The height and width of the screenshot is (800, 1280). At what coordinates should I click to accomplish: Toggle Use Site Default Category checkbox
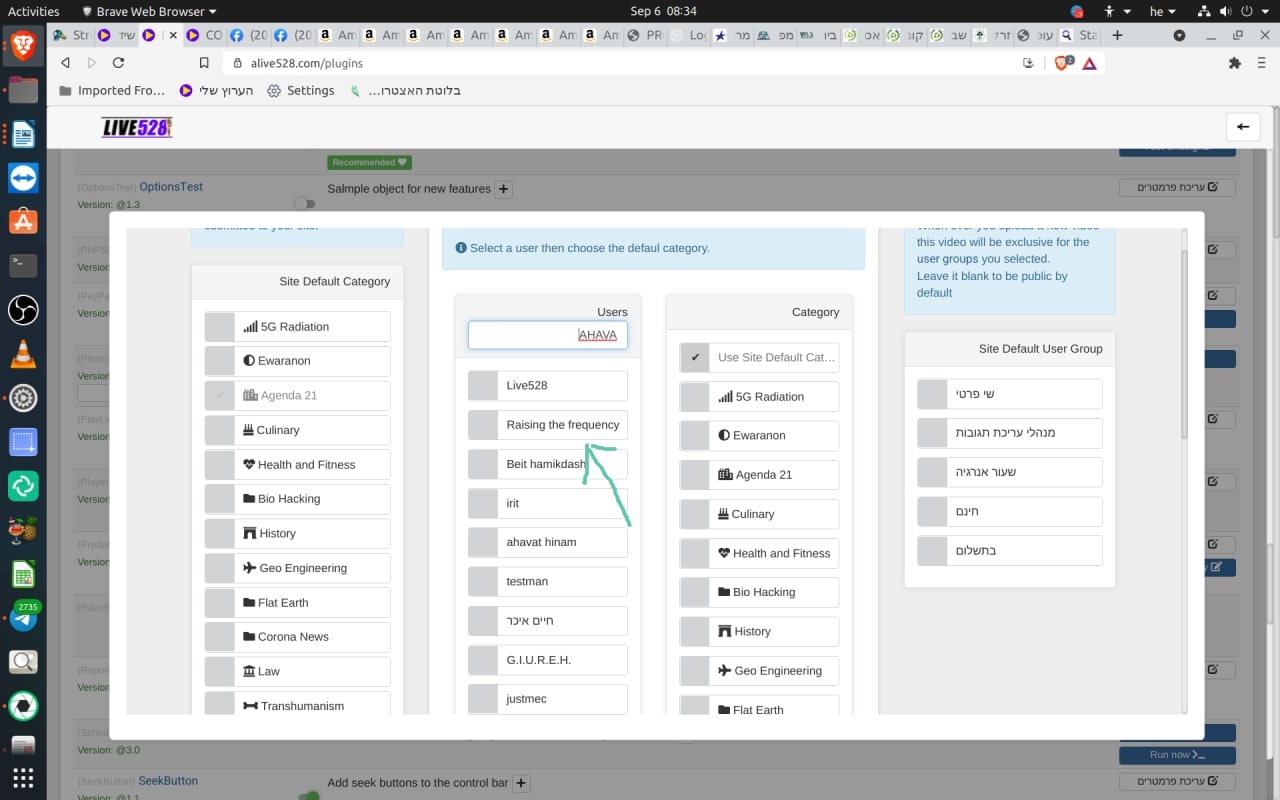tap(695, 357)
